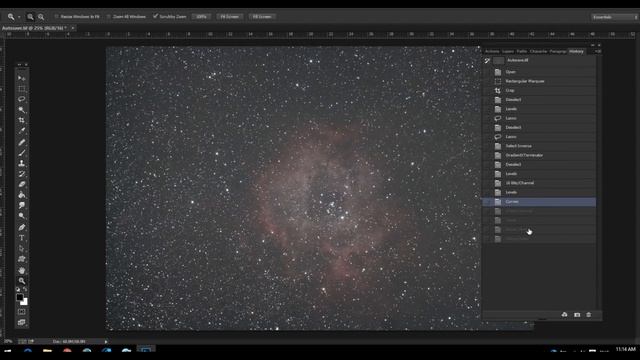Expand status bar info arrow
This screenshot has height=360, width=640.
tap(106, 342)
